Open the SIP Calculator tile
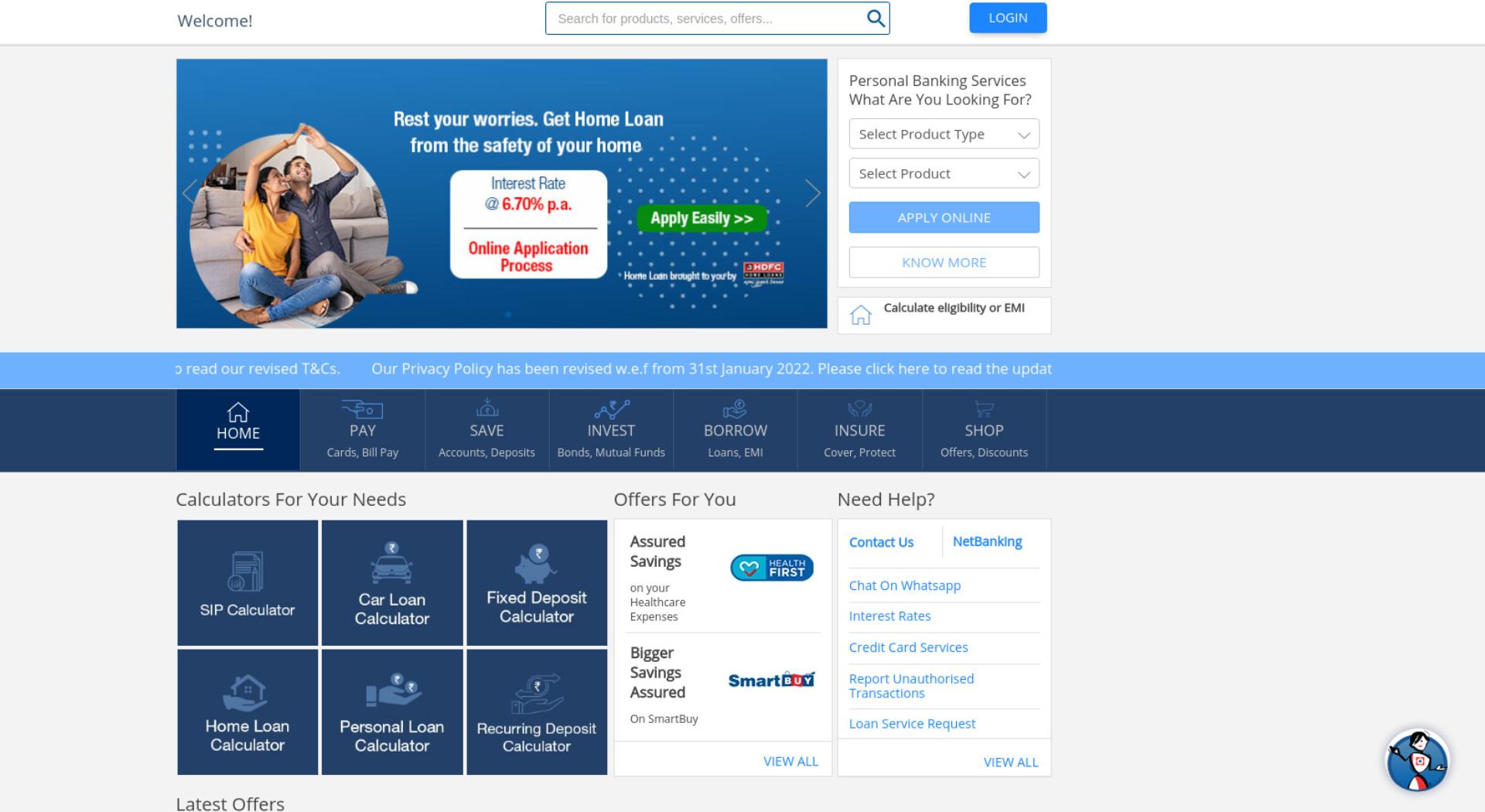Screen dimensions: 1485x812 pyautogui.click(x=247, y=582)
